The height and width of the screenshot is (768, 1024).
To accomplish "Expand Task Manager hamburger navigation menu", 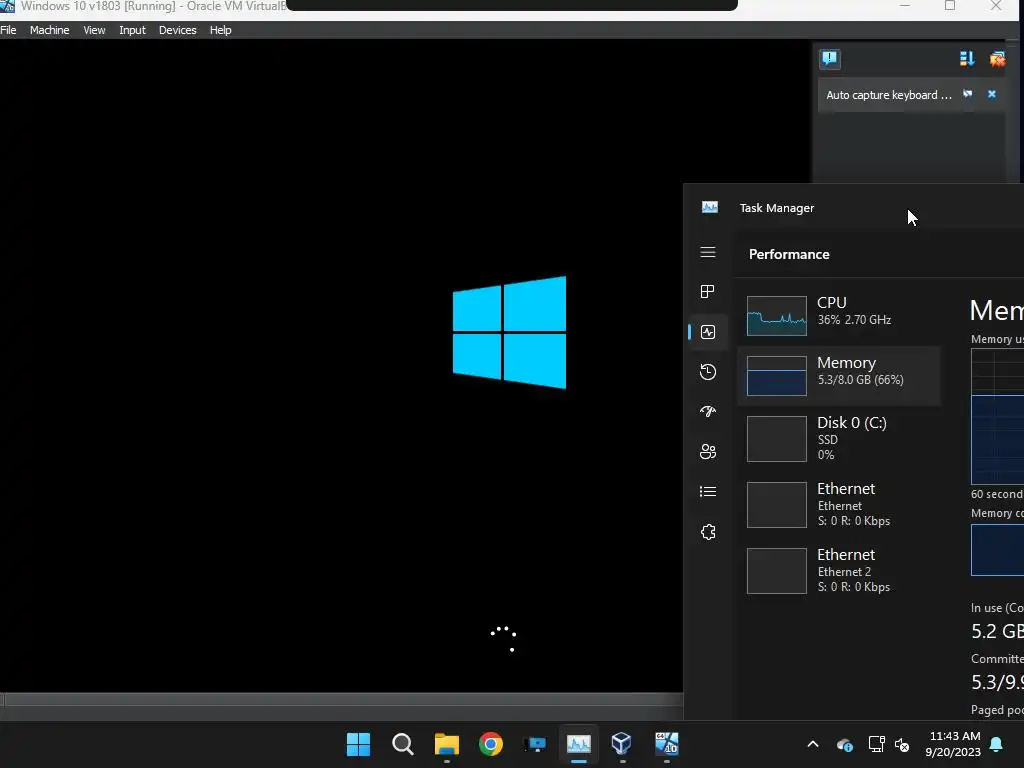I will [x=708, y=252].
